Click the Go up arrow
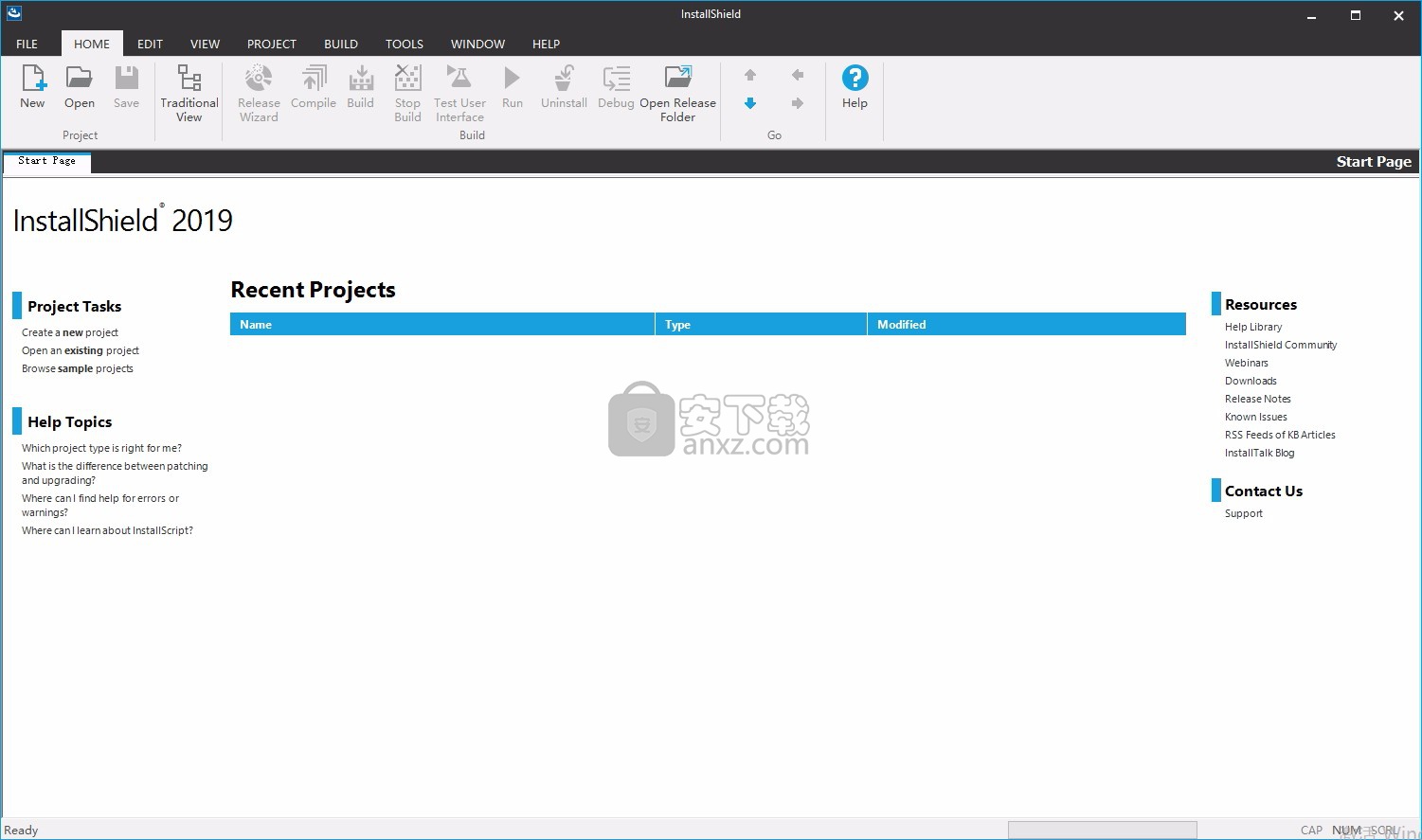1422x840 pixels. click(x=750, y=75)
